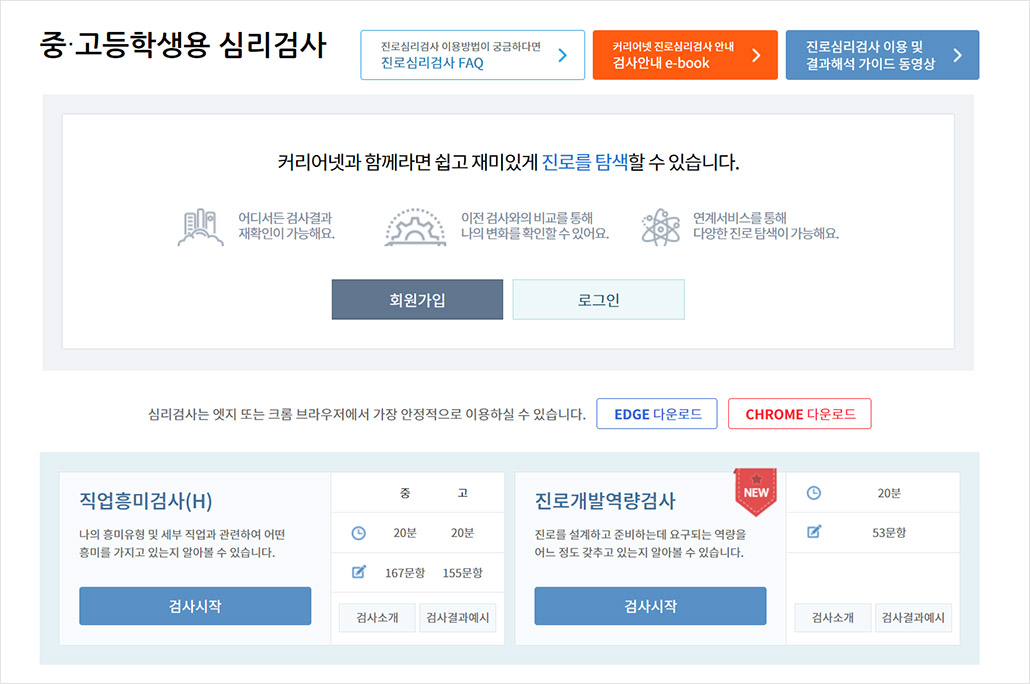Viewport: 1030px width, 684px height.
Task: Click the 167문항 value
Action: tap(405, 573)
